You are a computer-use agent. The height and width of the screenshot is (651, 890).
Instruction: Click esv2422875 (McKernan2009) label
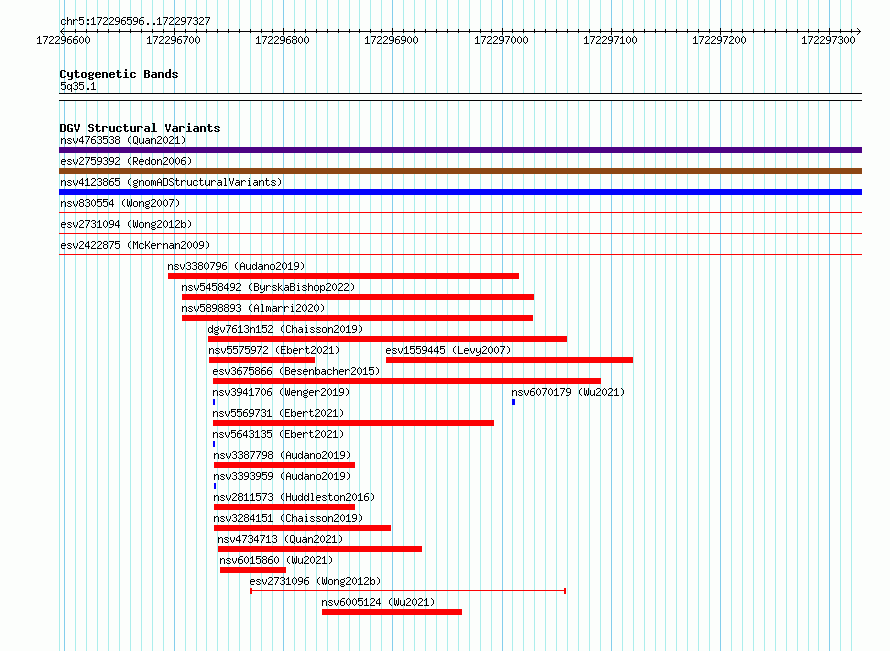click(135, 245)
